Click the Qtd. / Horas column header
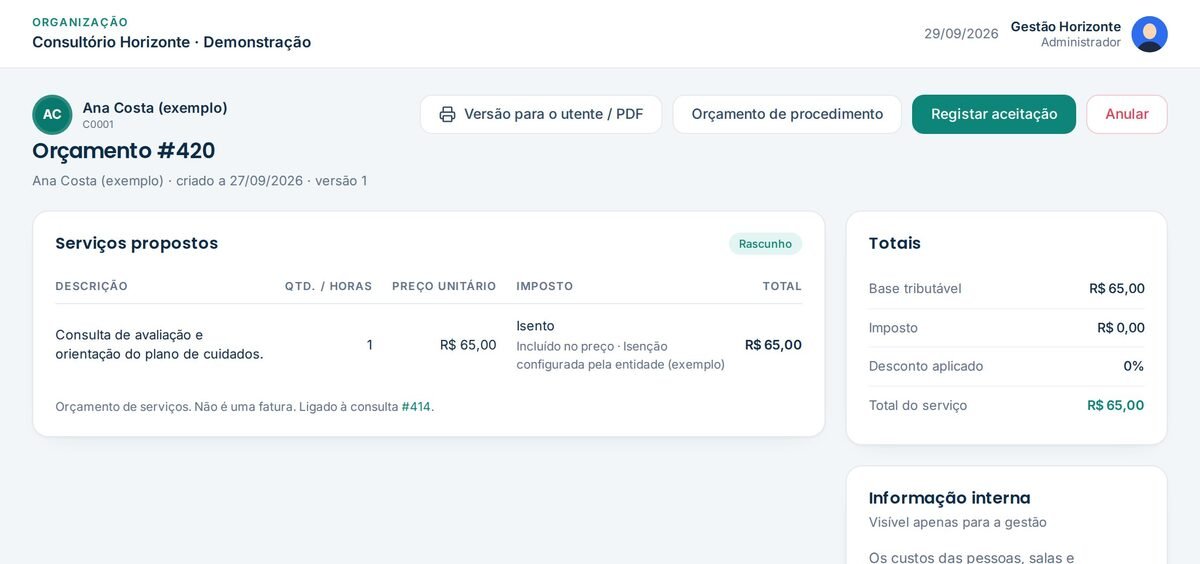This screenshot has height=564, width=1200. tap(328, 286)
